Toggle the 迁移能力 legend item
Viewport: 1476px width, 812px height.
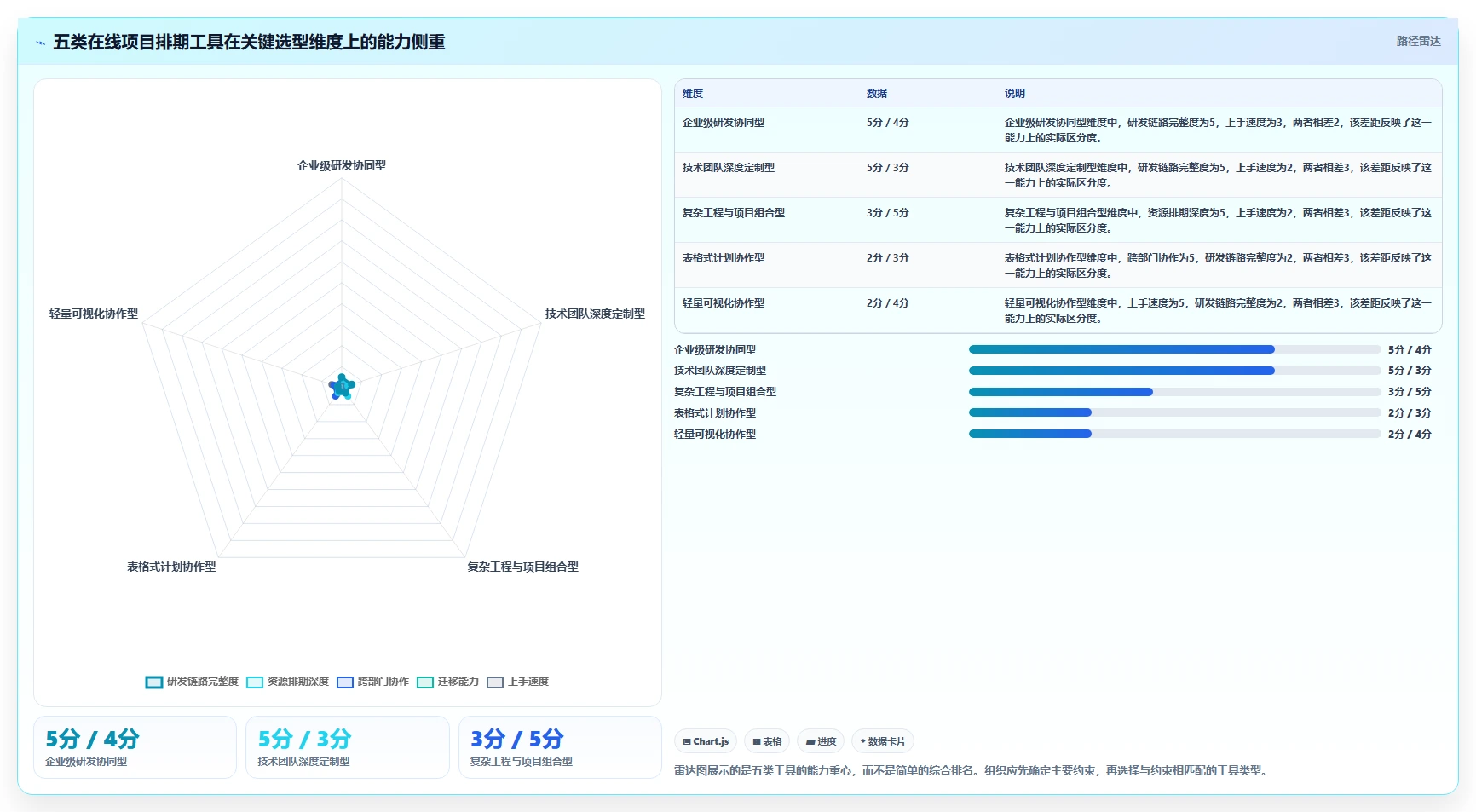click(x=447, y=682)
